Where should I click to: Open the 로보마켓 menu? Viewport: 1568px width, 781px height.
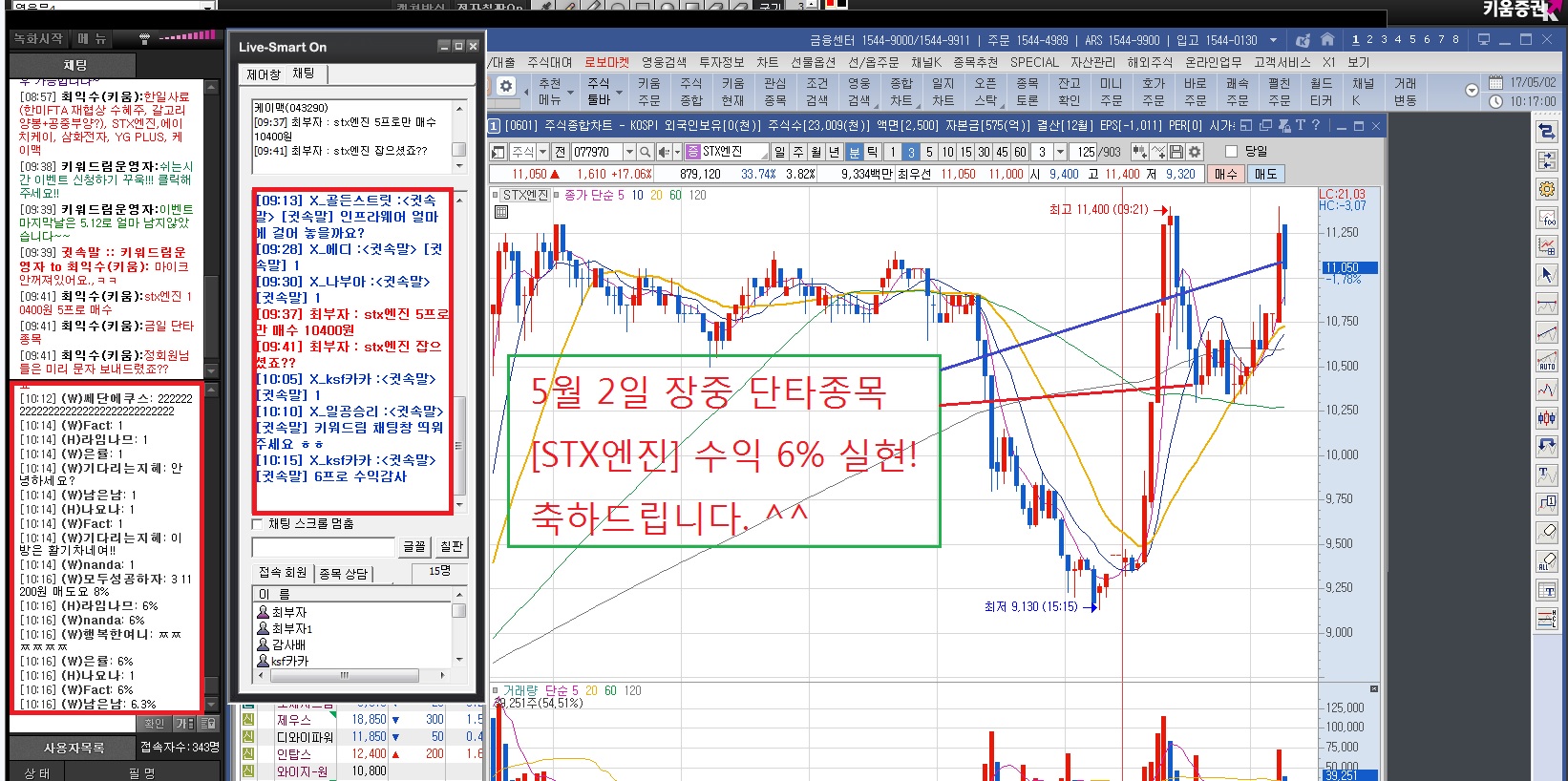[607, 62]
